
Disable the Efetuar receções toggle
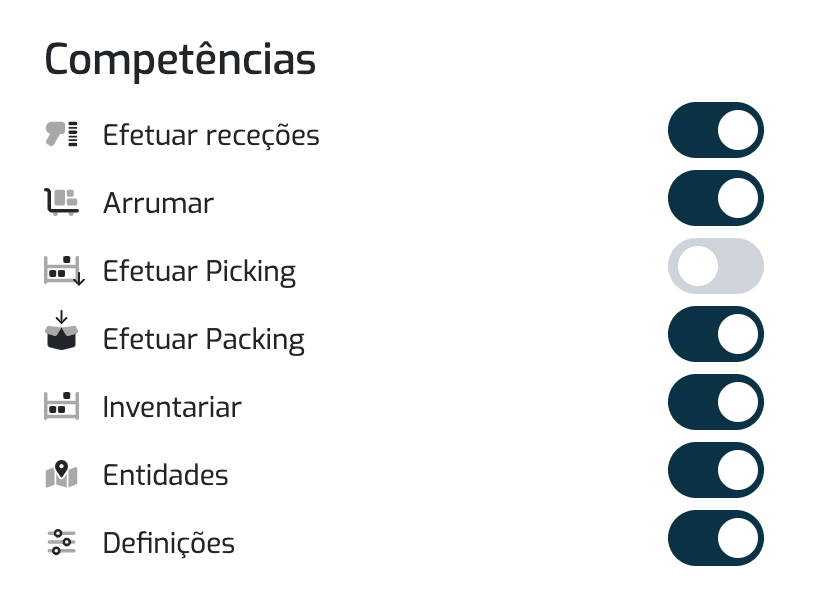click(716, 130)
